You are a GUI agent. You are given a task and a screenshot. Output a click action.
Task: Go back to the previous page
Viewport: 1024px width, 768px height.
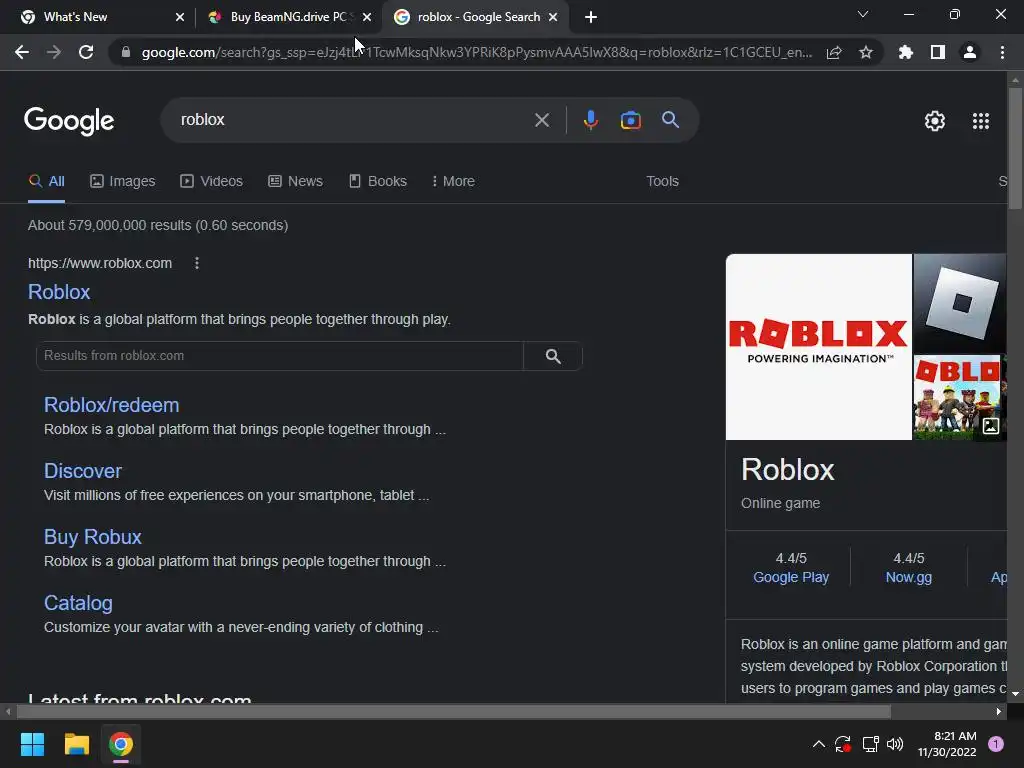coord(22,52)
